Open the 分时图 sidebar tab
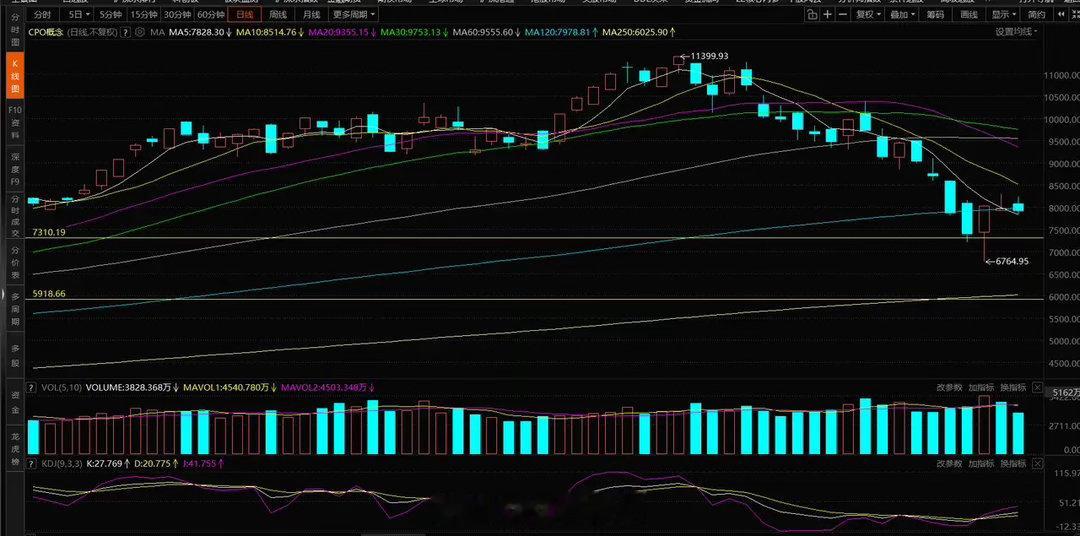The height and width of the screenshot is (536, 1080). coord(14,30)
